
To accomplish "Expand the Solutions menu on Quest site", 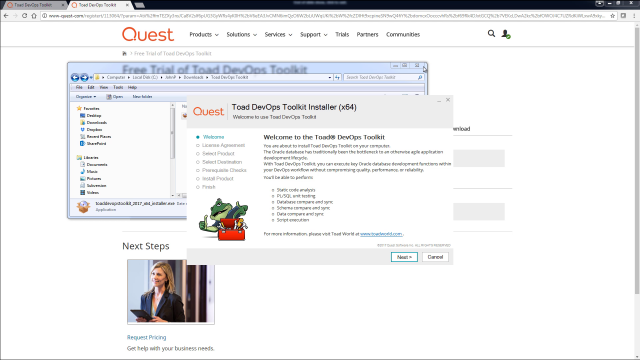I will coord(242,35).
